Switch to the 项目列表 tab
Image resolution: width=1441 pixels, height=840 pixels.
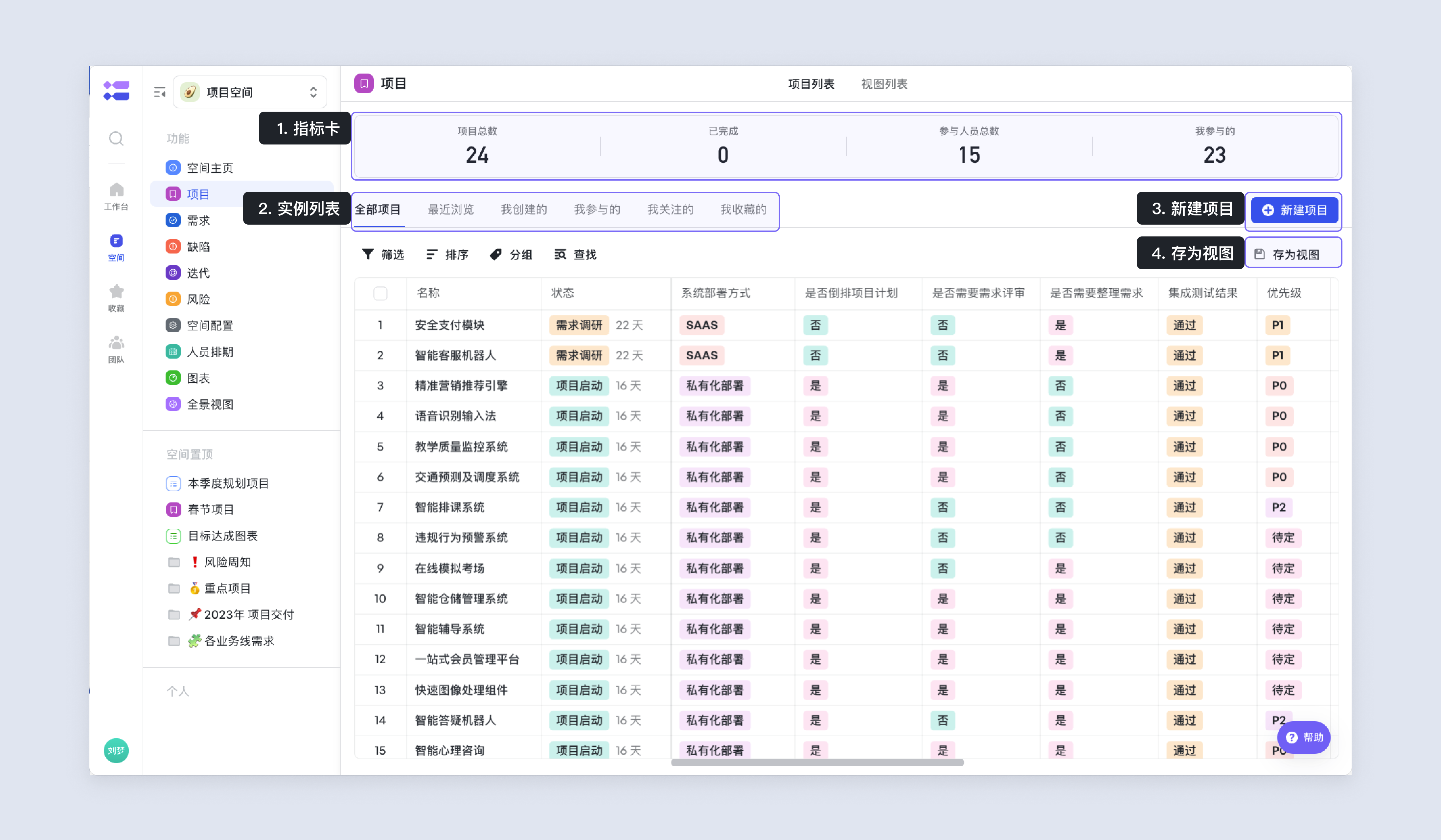(811, 84)
